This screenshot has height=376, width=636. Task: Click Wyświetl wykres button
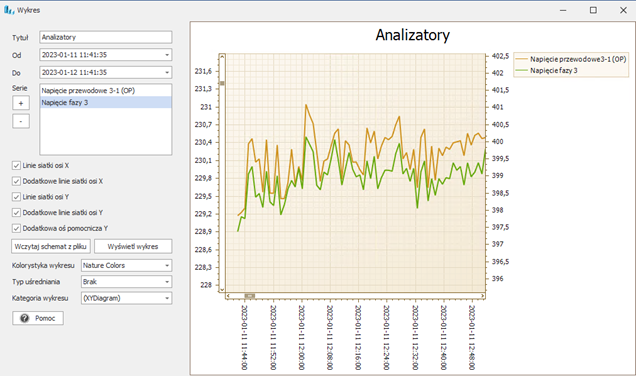point(133,246)
